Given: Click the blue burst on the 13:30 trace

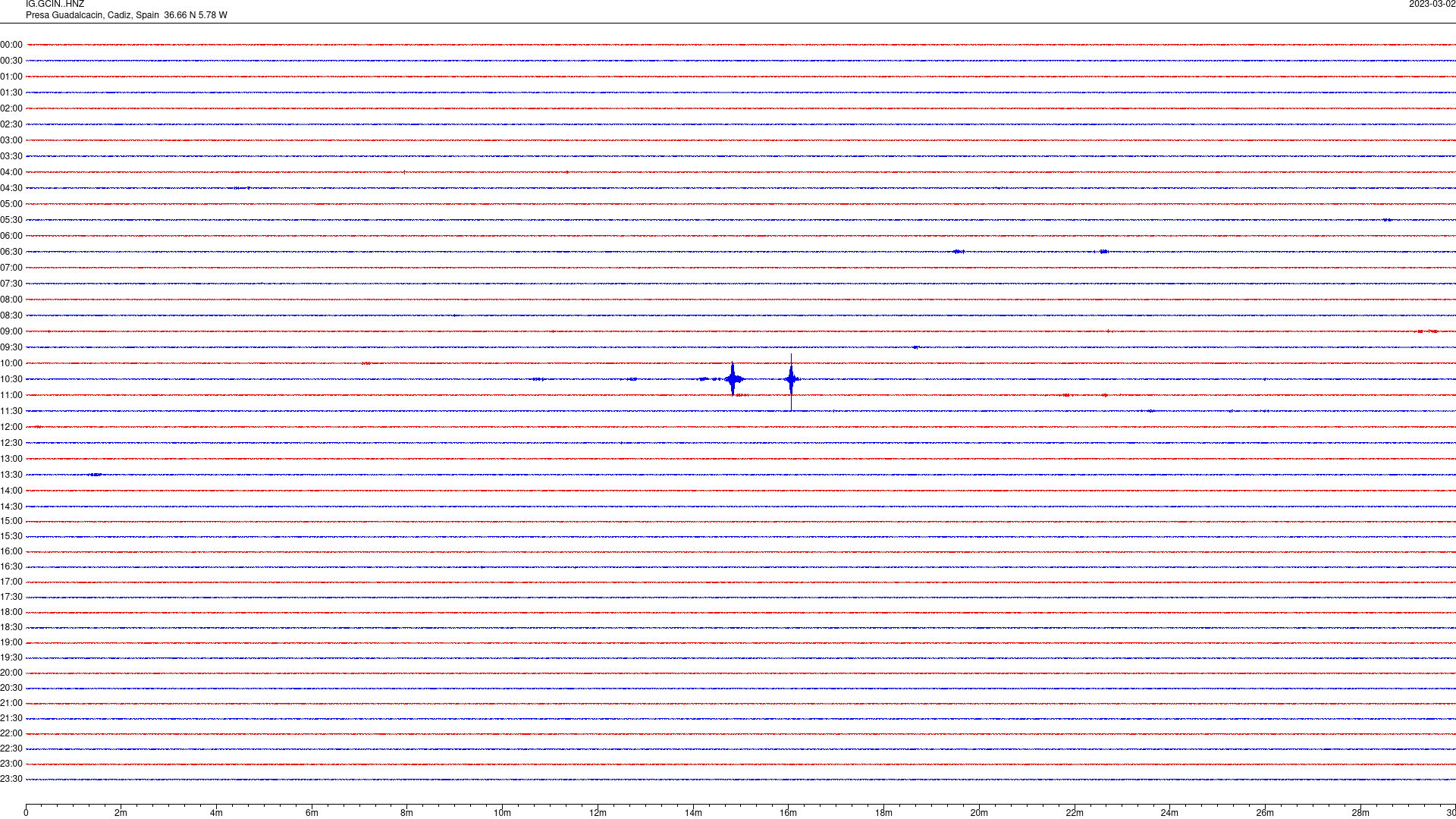Looking at the screenshot, I should tap(95, 475).
